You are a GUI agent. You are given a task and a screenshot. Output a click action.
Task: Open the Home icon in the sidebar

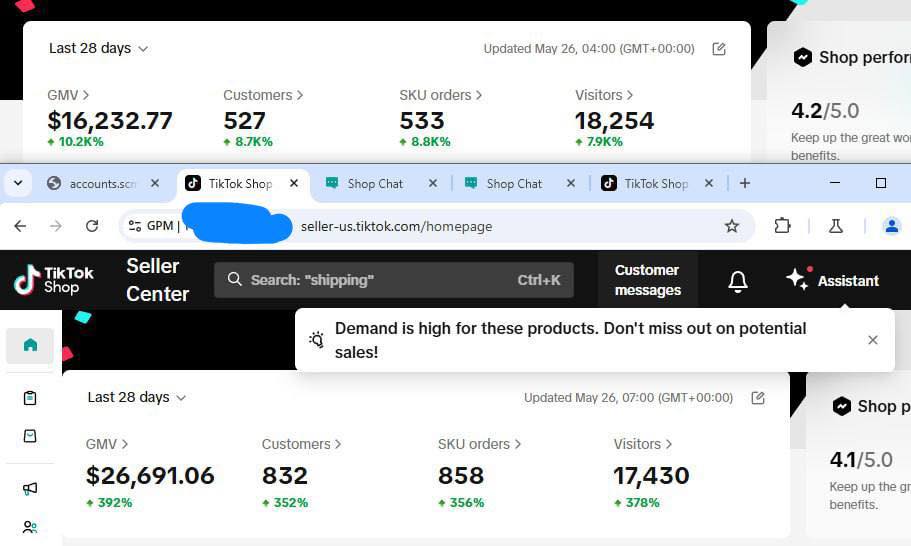point(30,346)
